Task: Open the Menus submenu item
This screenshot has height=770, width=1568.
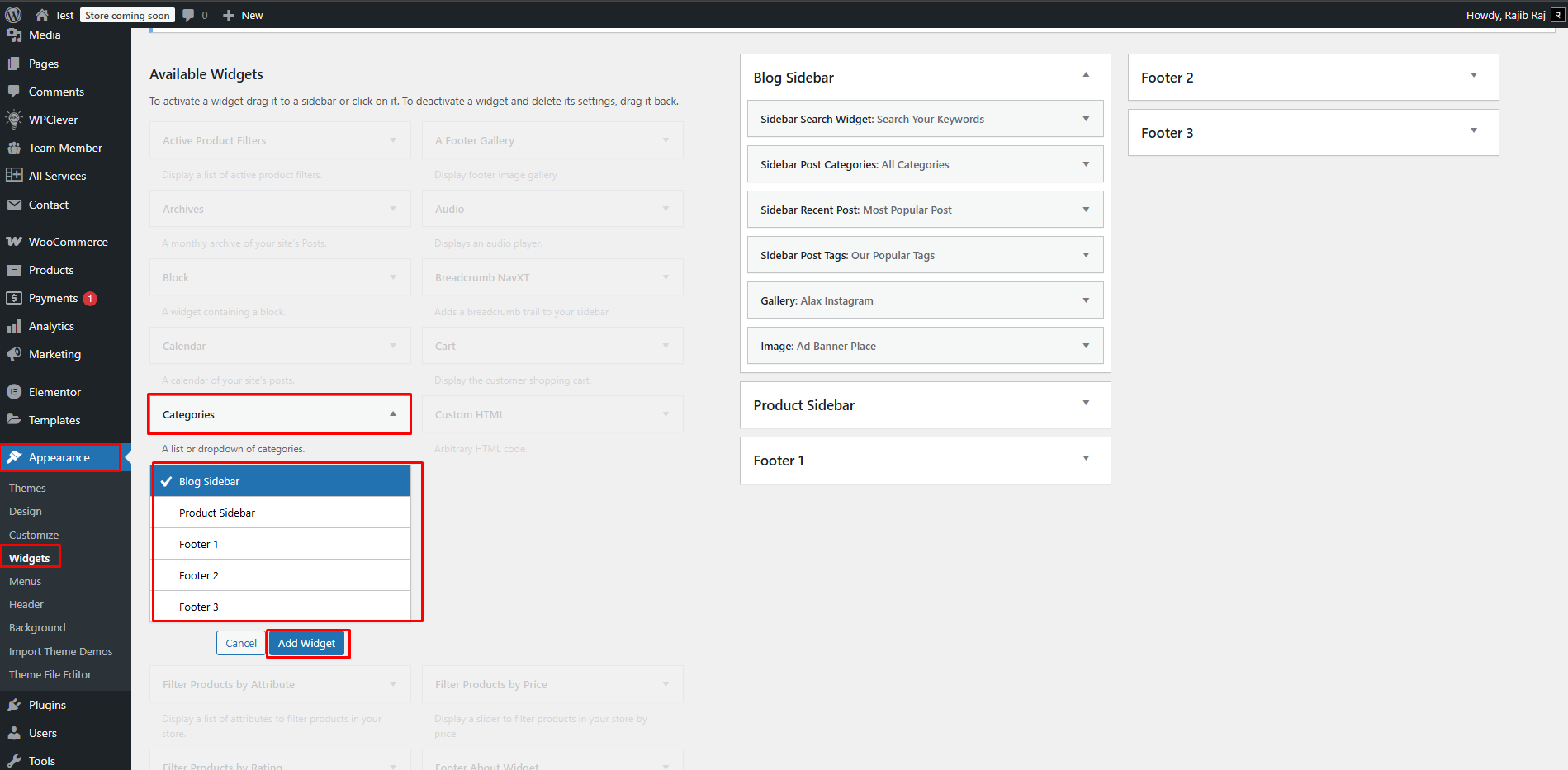Action: 26,582
